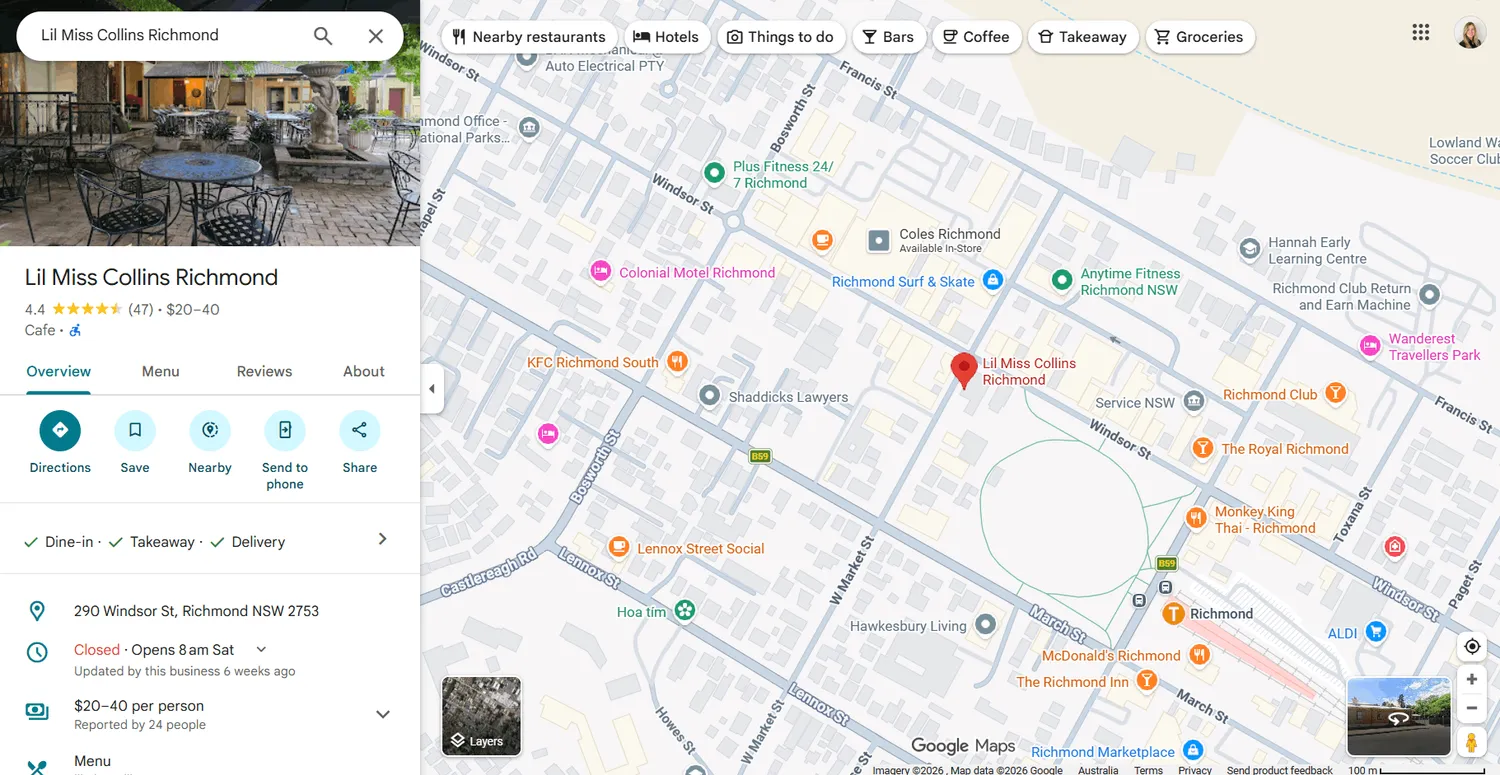The height and width of the screenshot is (775, 1500).
Task: Select the Takeaway filter chip
Action: [x=1083, y=37]
